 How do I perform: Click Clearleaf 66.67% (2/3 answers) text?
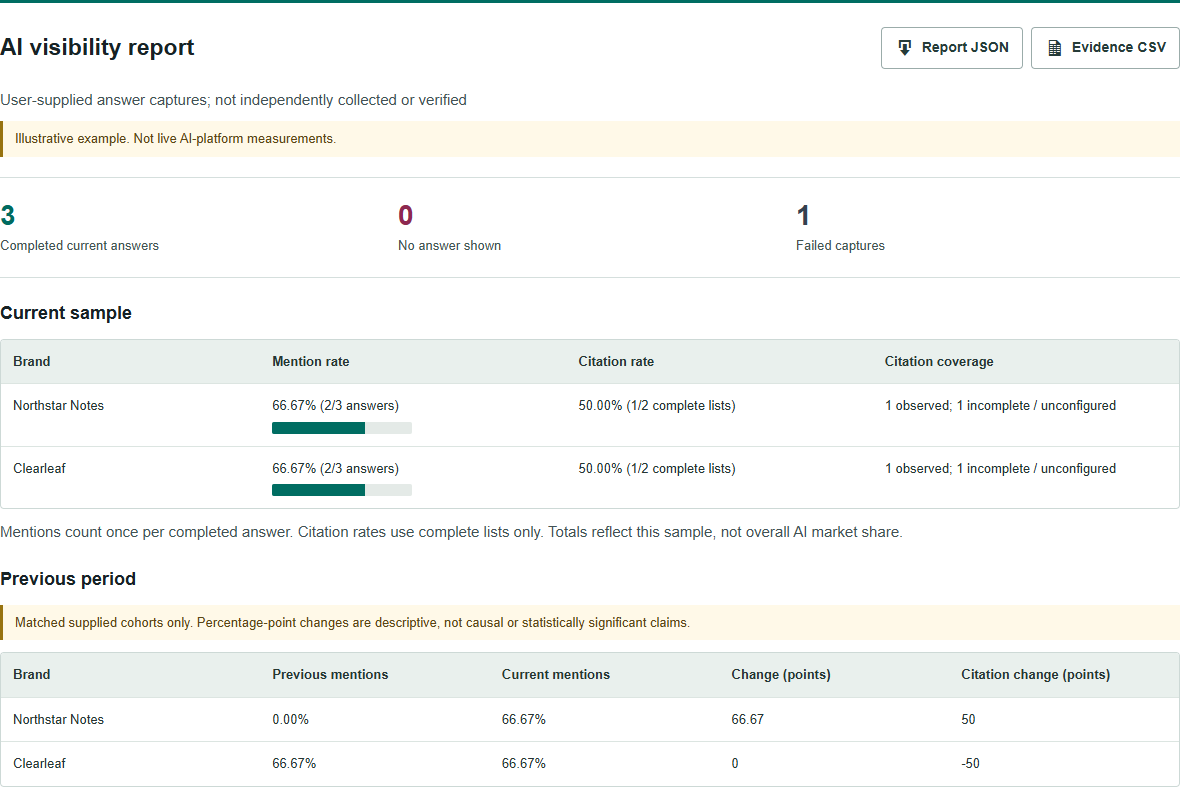coord(335,469)
